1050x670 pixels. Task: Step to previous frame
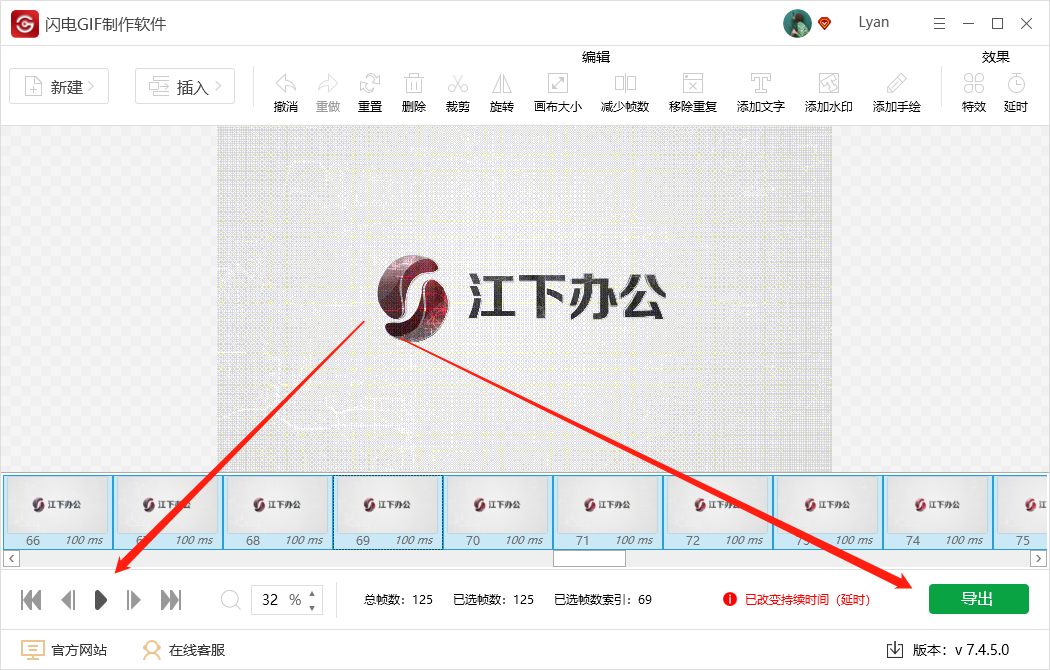click(x=68, y=600)
